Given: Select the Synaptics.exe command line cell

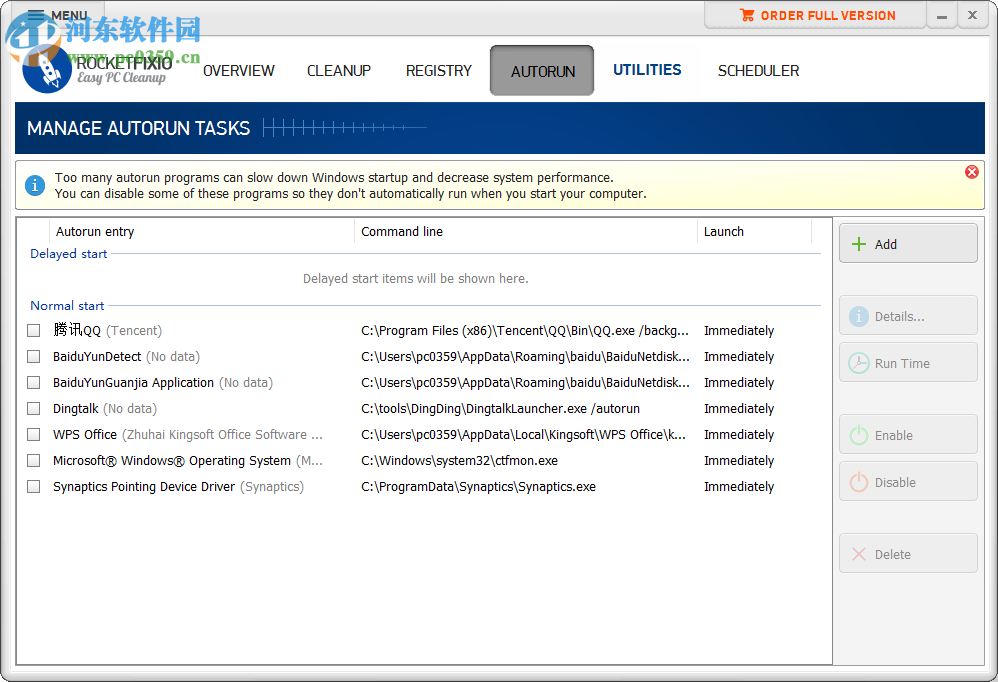Looking at the screenshot, I should [479, 487].
